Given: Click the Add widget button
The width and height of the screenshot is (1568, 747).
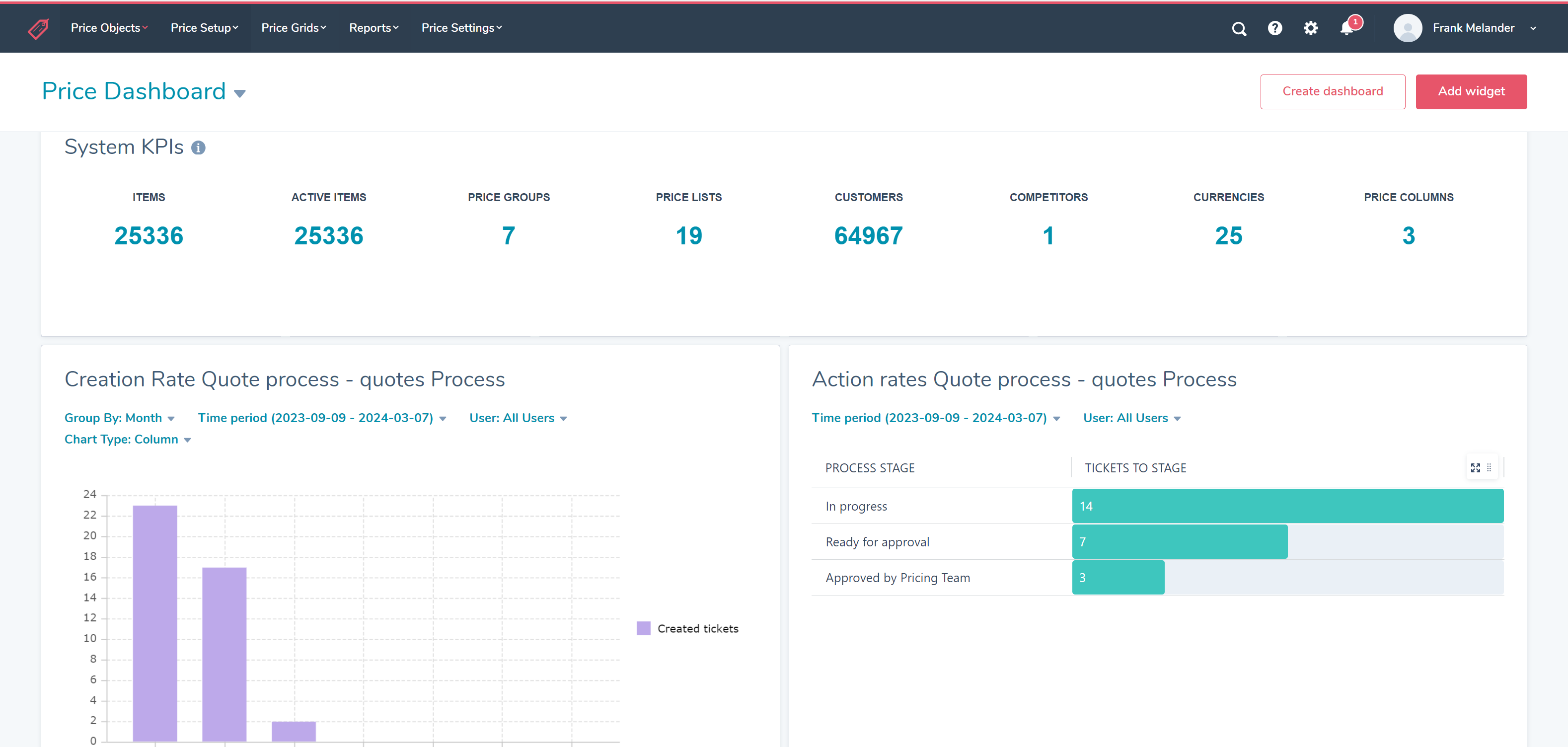Looking at the screenshot, I should (1471, 91).
